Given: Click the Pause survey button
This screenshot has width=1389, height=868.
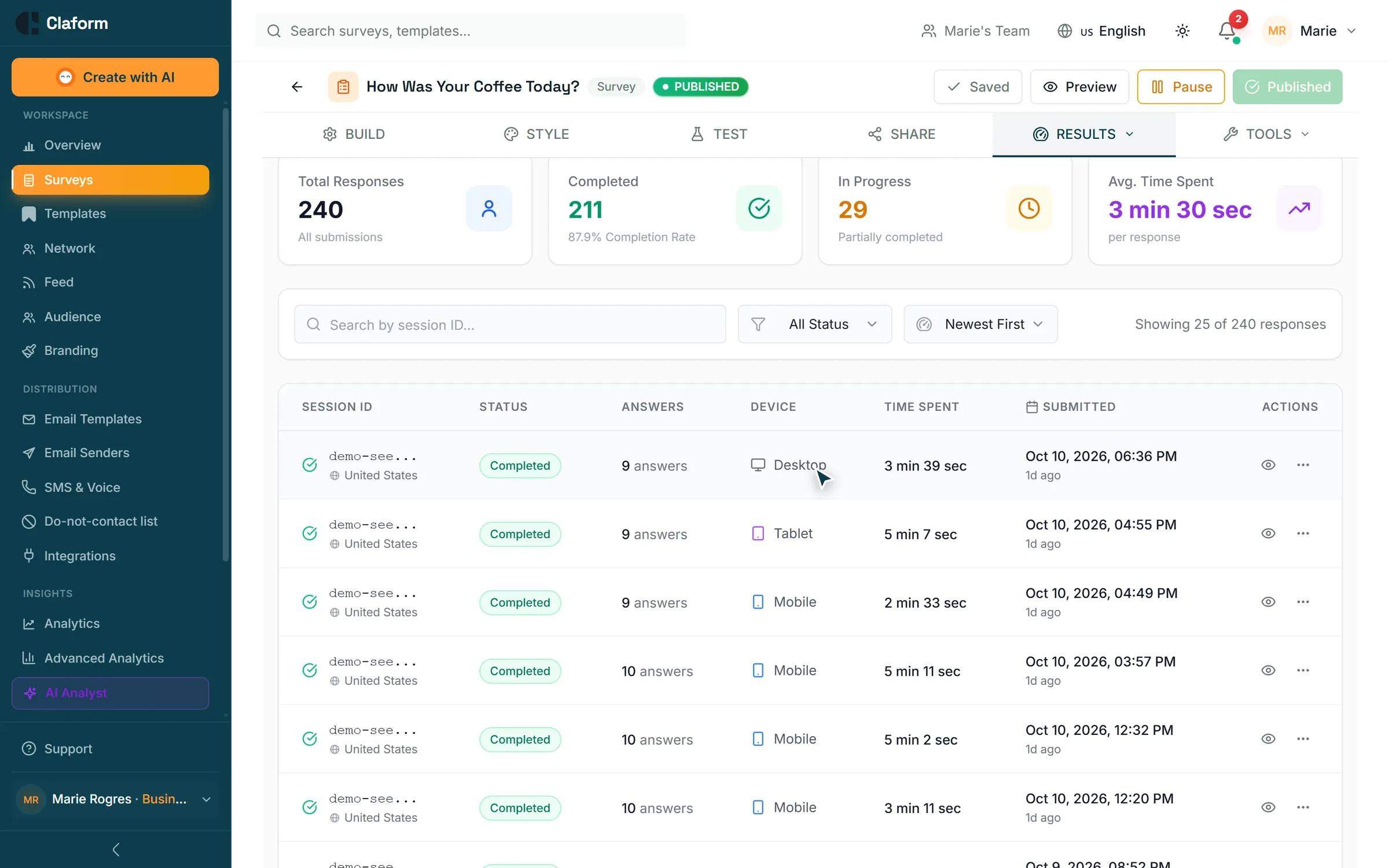Looking at the screenshot, I should point(1181,87).
